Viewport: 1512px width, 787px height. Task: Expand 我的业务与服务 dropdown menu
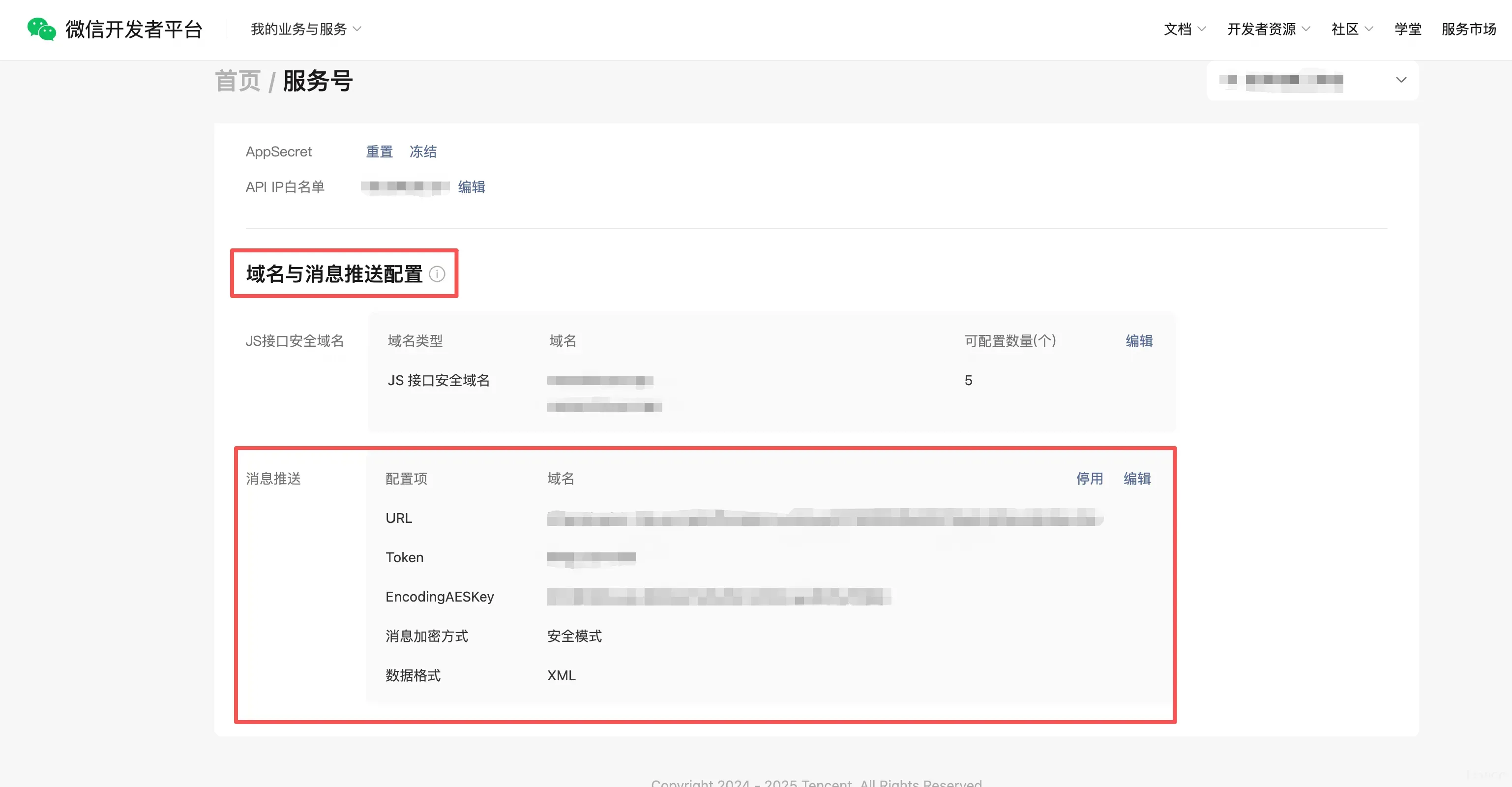(305, 29)
